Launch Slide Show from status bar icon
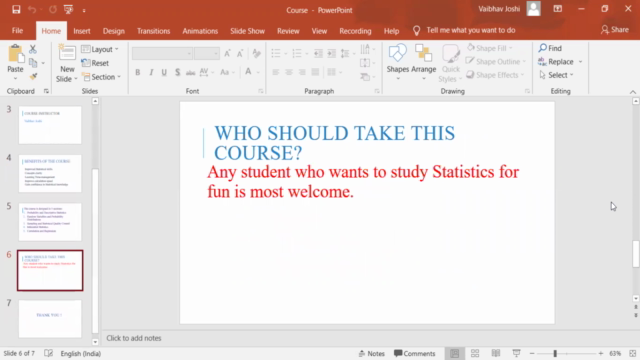Viewport: 640px width, 360px height. (x=516, y=353)
